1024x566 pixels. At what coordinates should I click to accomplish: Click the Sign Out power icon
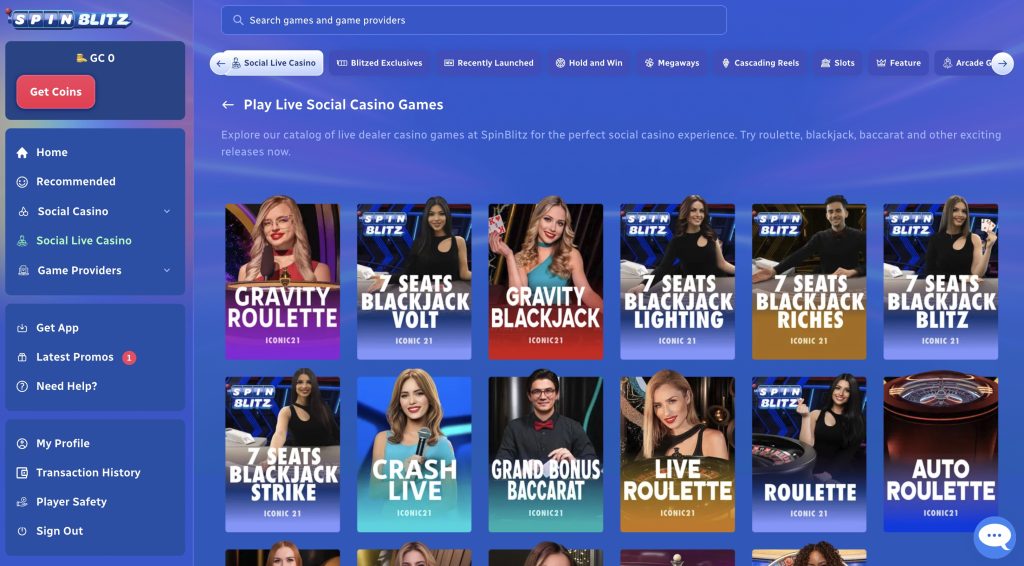(x=22, y=531)
